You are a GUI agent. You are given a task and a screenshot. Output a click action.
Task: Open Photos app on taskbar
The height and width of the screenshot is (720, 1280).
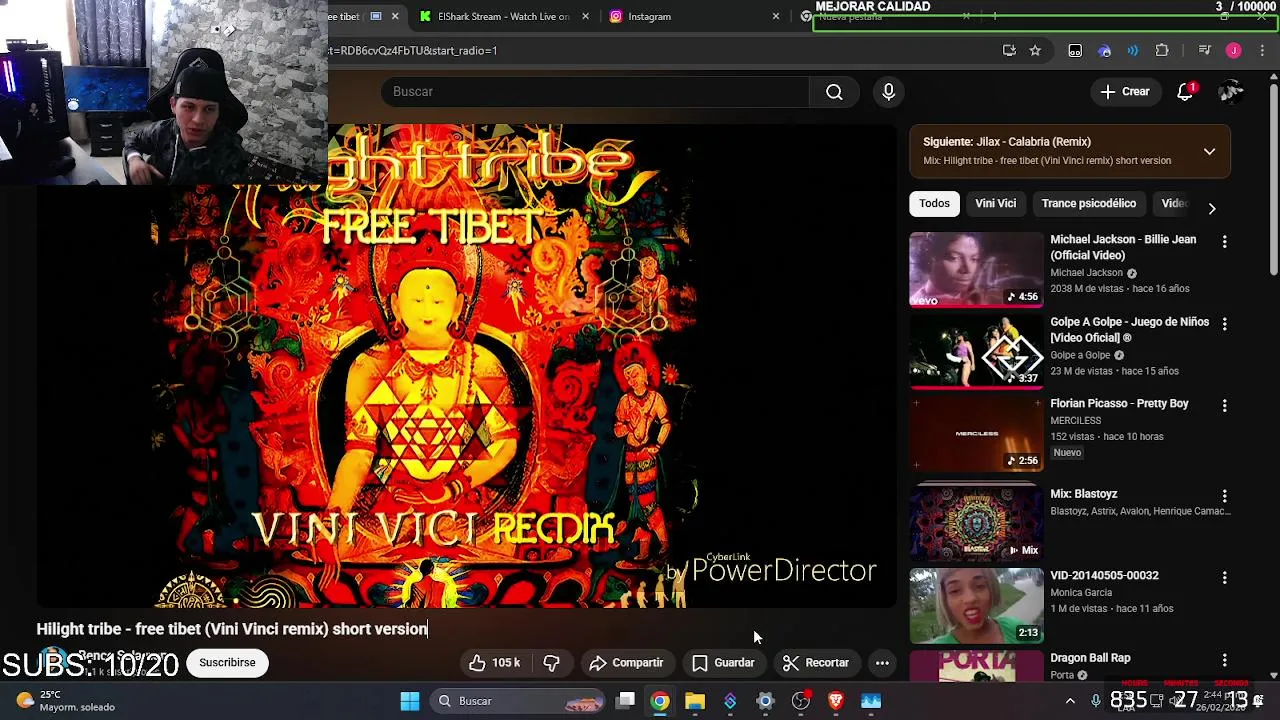(871, 701)
